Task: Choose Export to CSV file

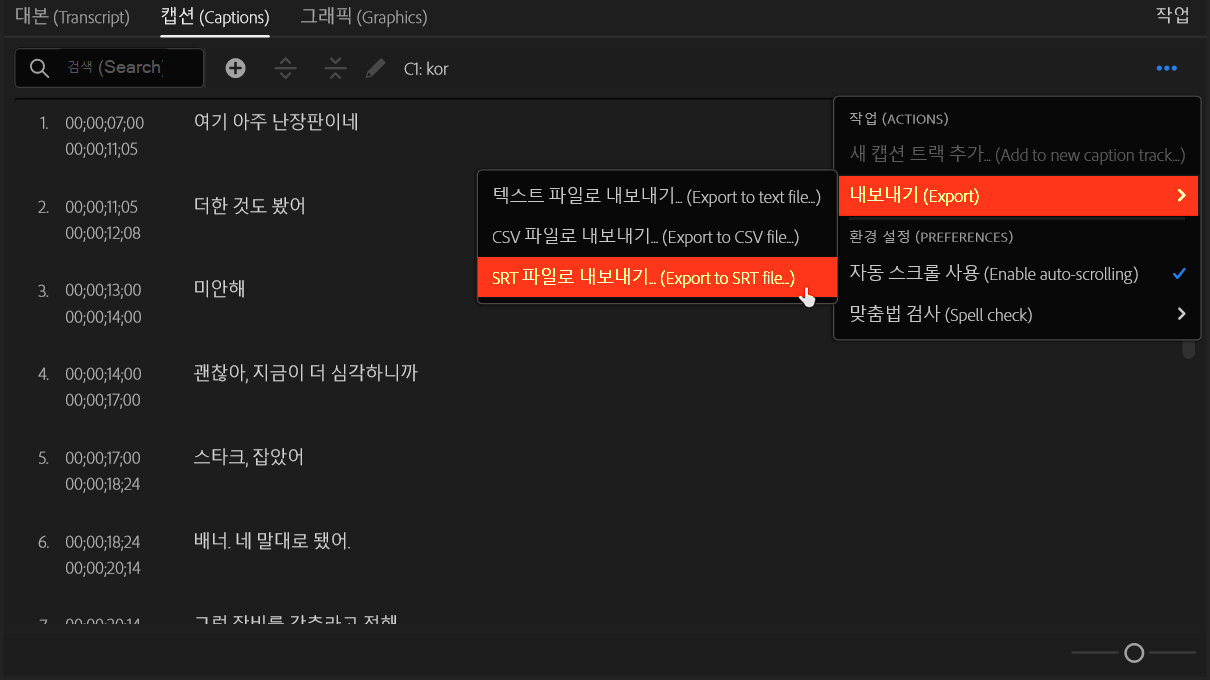Action: 657,237
